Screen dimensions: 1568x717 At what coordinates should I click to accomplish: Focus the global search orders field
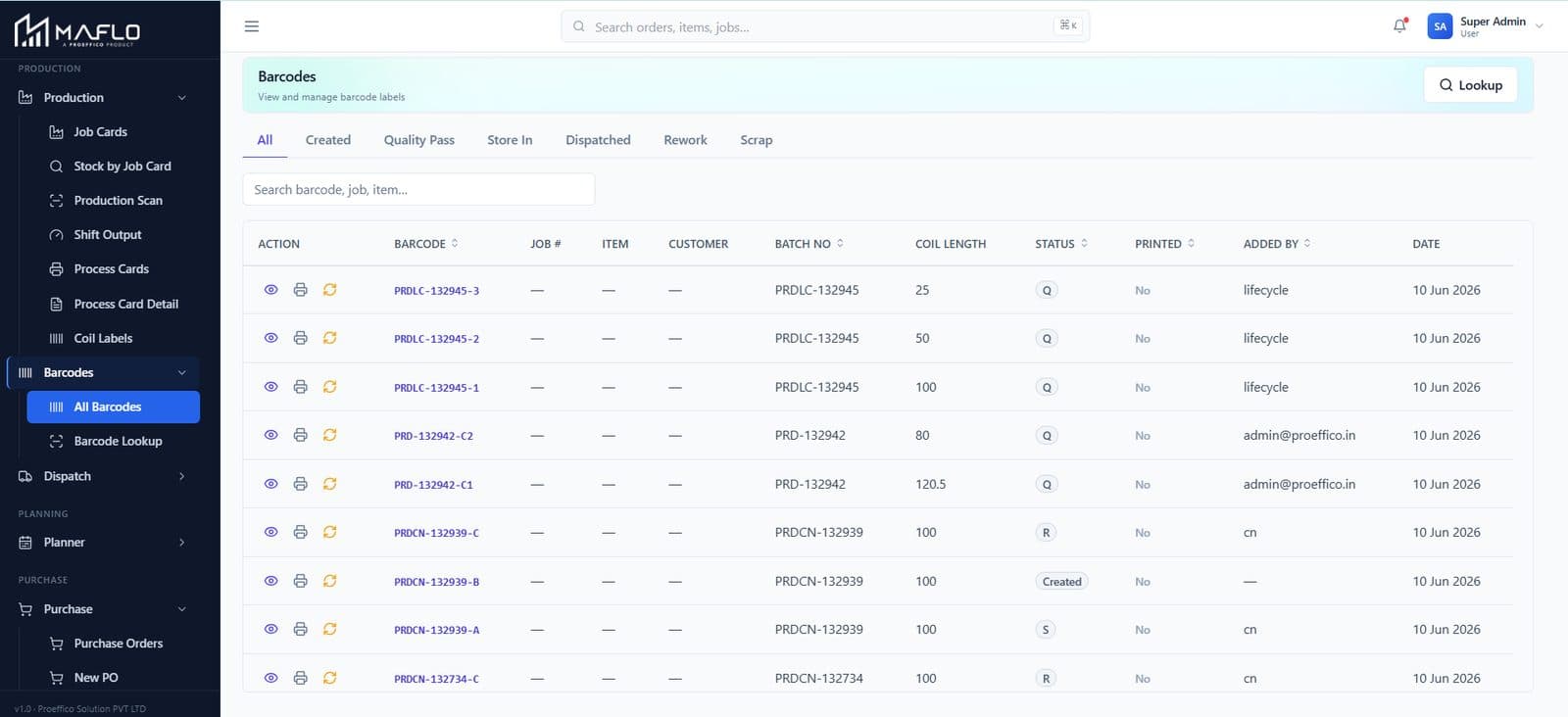tap(825, 26)
